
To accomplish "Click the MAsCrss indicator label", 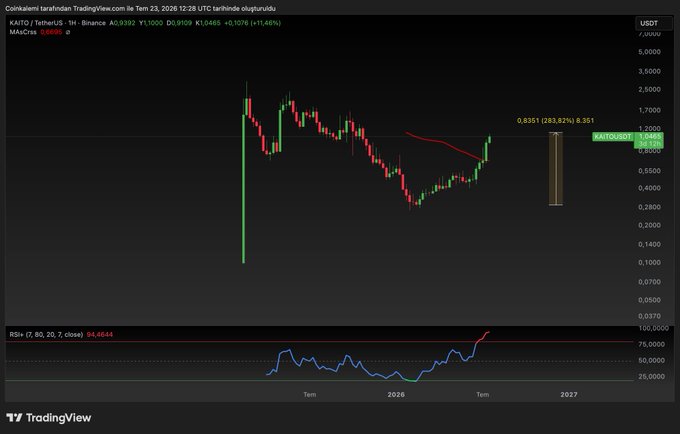I will 23,32.
